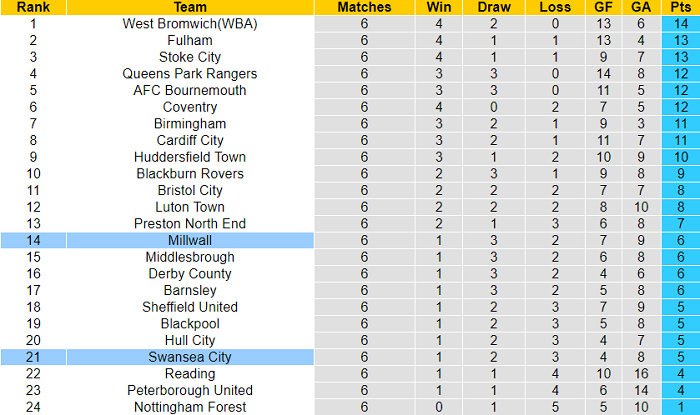
Task: Open the Preston North End entry
Action: tap(189, 223)
